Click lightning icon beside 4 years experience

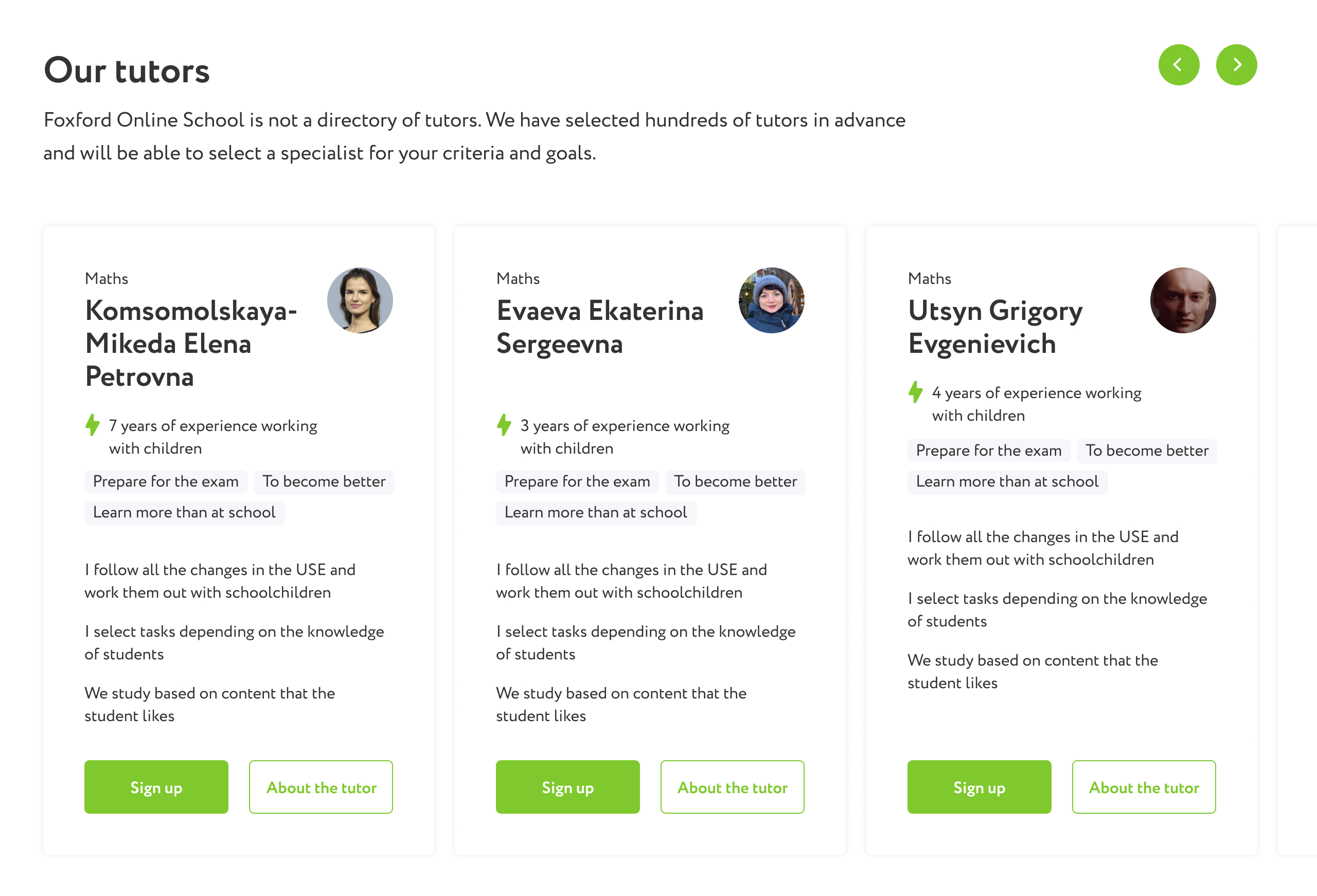click(915, 392)
